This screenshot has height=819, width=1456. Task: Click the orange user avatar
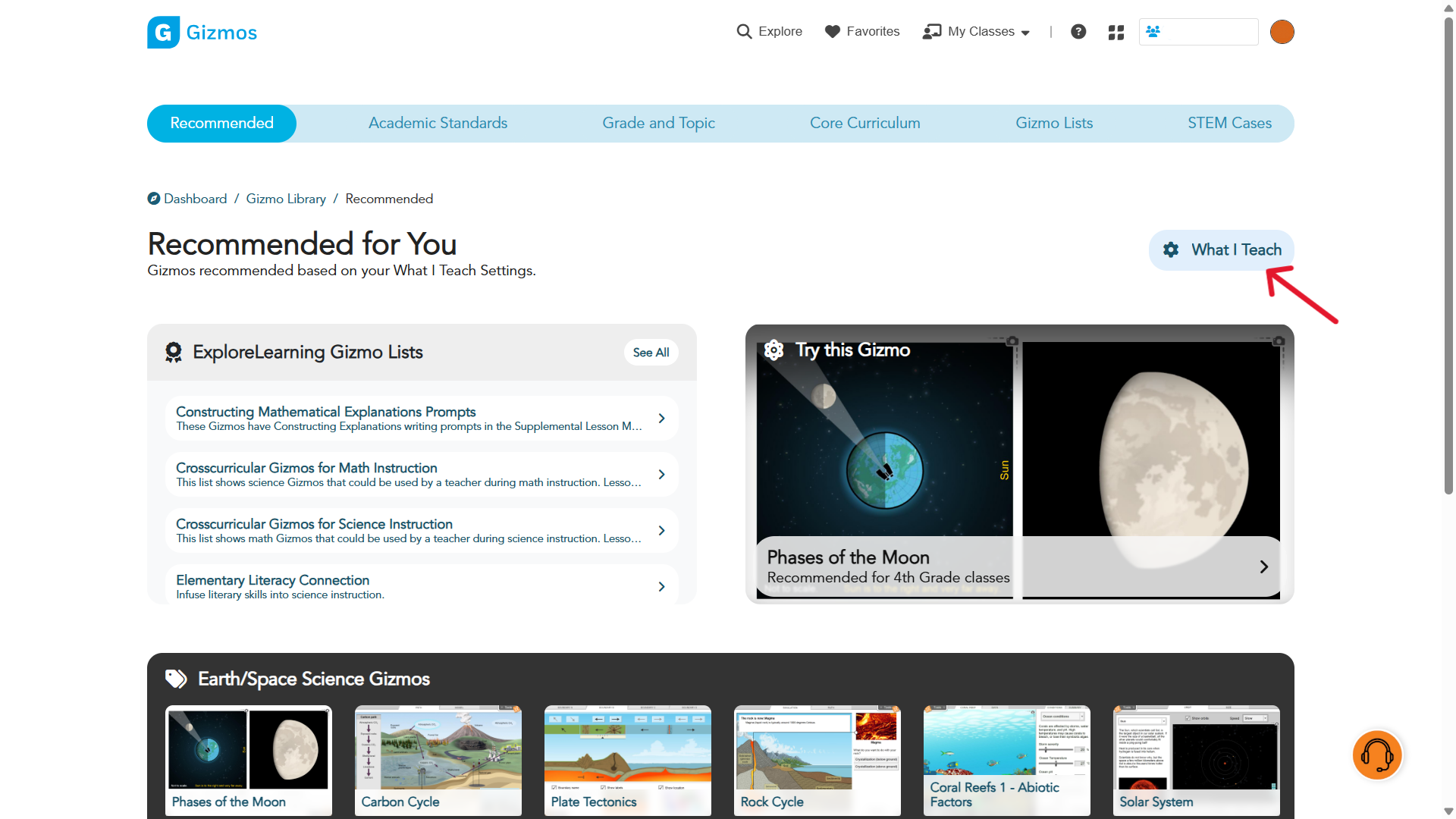coord(1282,32)
